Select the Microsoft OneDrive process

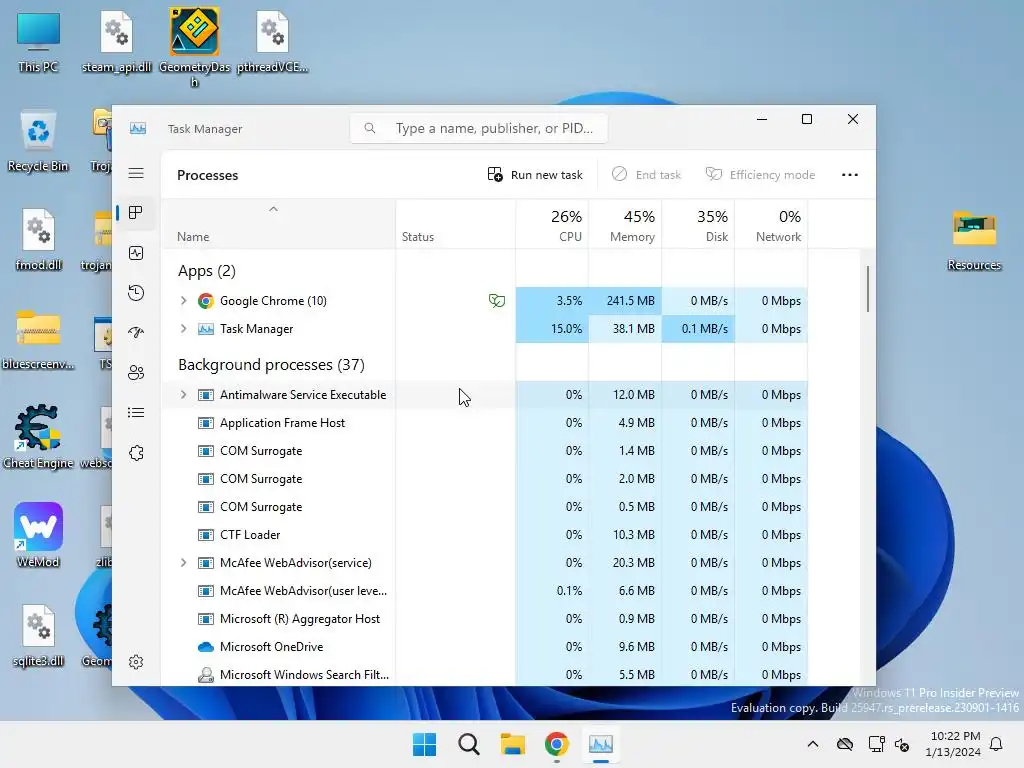coord(484,647)
